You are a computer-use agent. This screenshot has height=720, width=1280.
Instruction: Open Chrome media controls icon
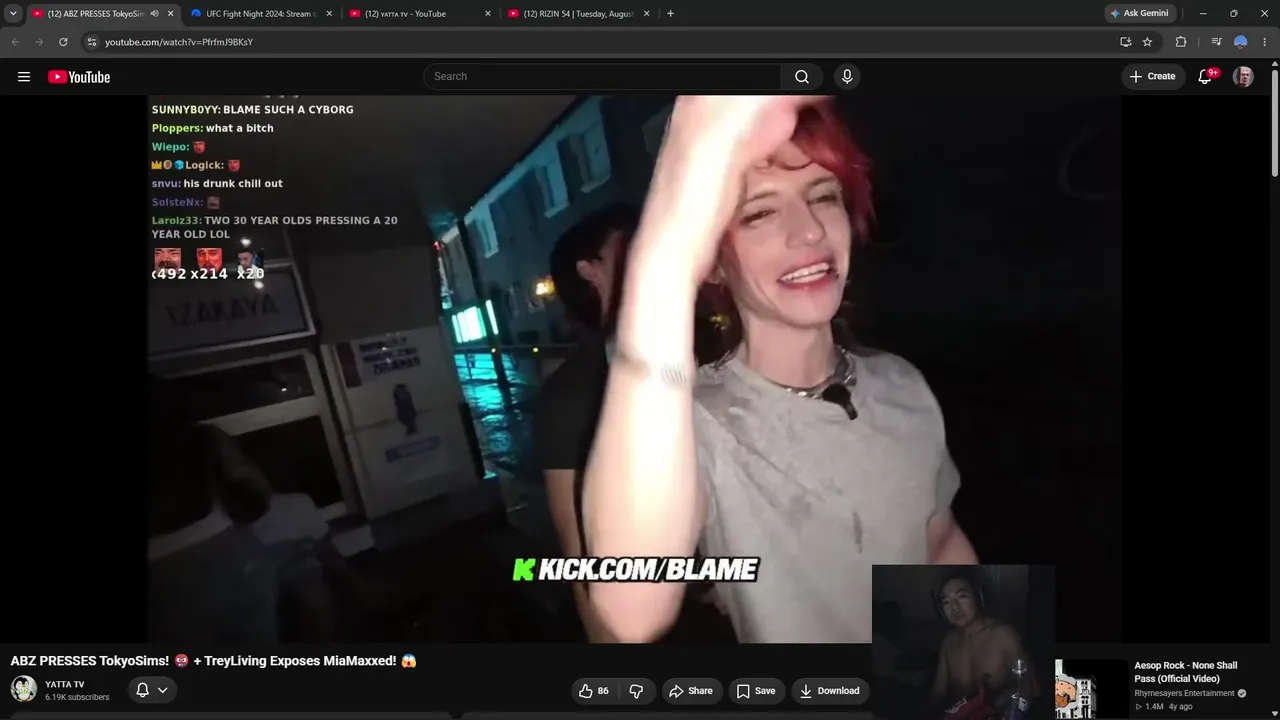click(x=1216, y=42)
